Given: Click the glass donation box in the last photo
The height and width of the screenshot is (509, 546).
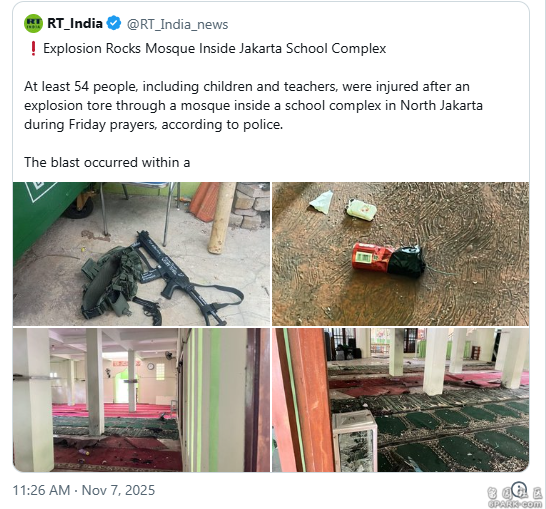Looking at the screenshot, I should (354, 440).
